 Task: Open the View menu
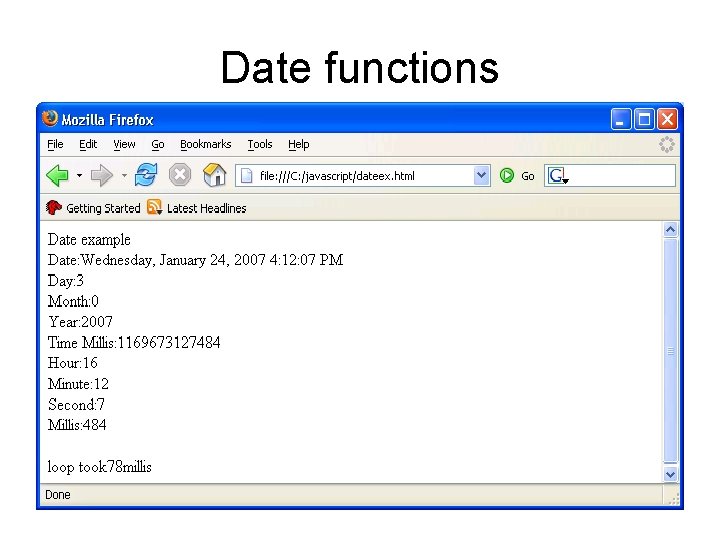click(x=124, y=144)
